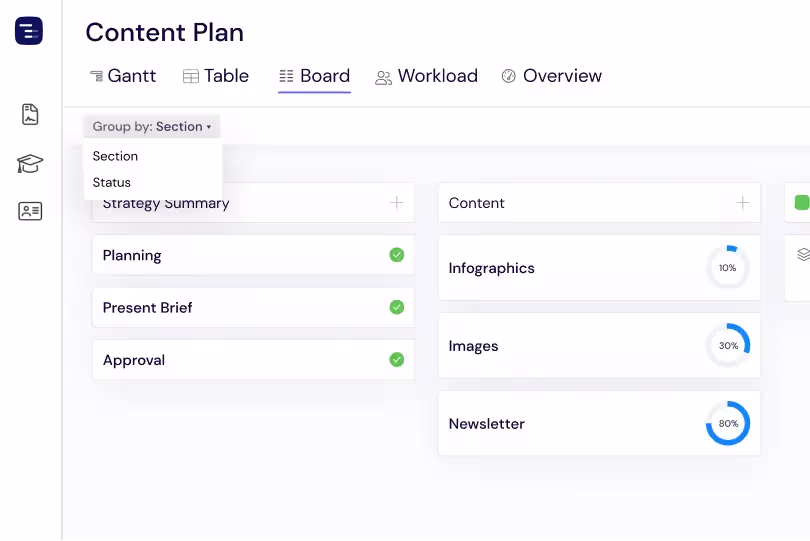Open the Planning card
Screen dimensions: 810x541
[x=253, y=255]
